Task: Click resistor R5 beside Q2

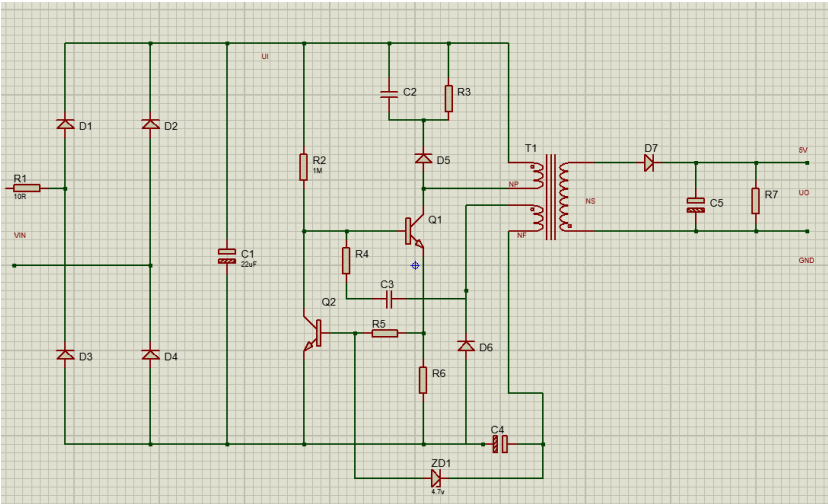Action: (385, 333)
